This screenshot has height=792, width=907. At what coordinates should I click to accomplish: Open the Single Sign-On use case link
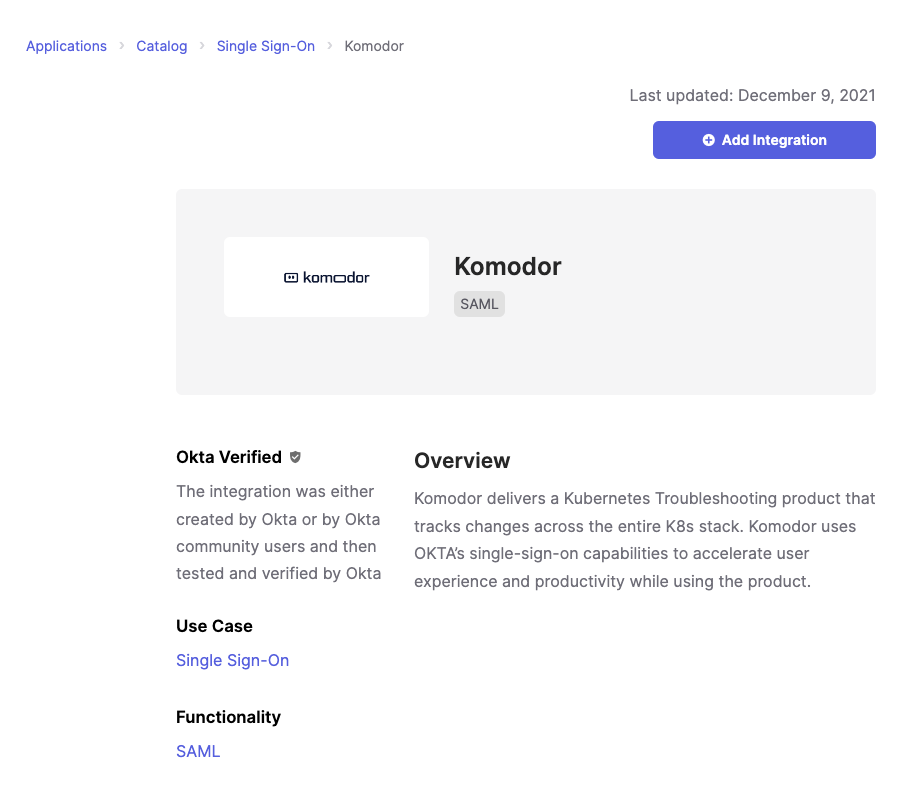tap(233, 660)
